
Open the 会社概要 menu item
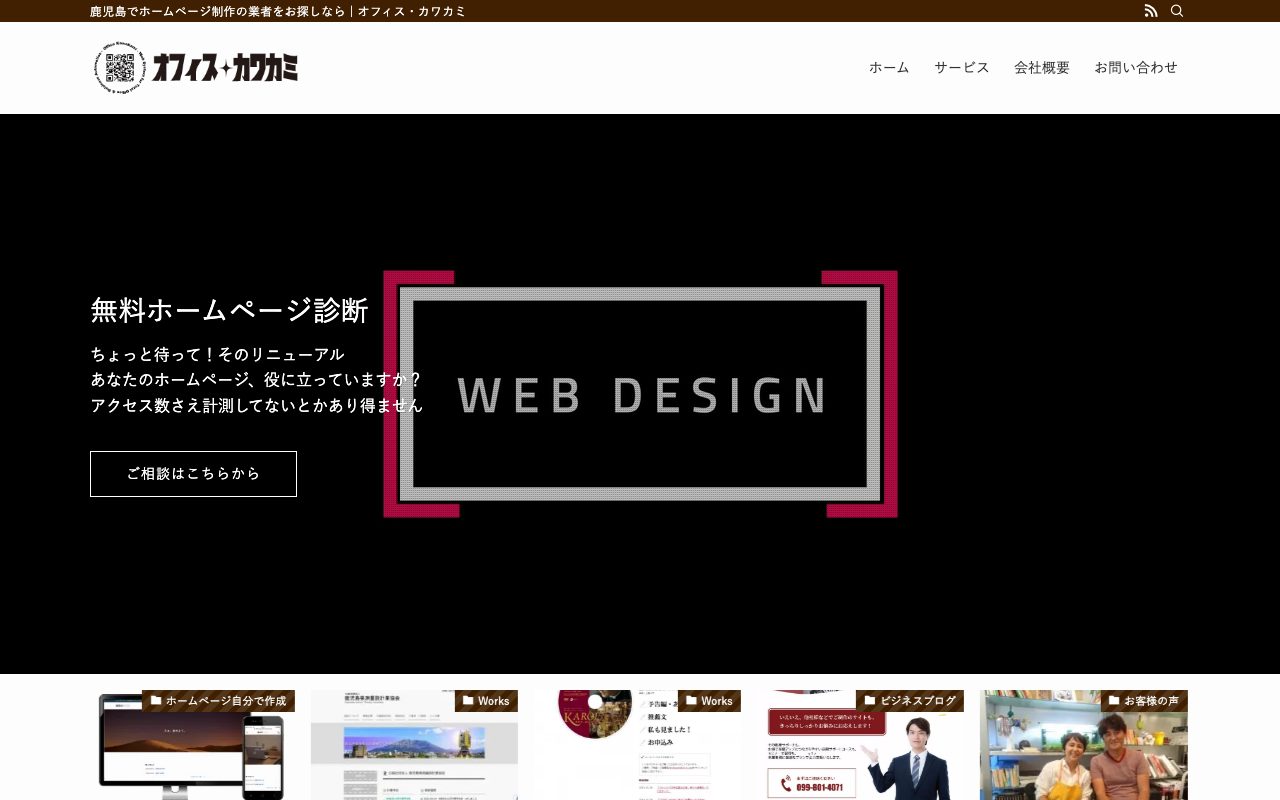pos(1042,67)
